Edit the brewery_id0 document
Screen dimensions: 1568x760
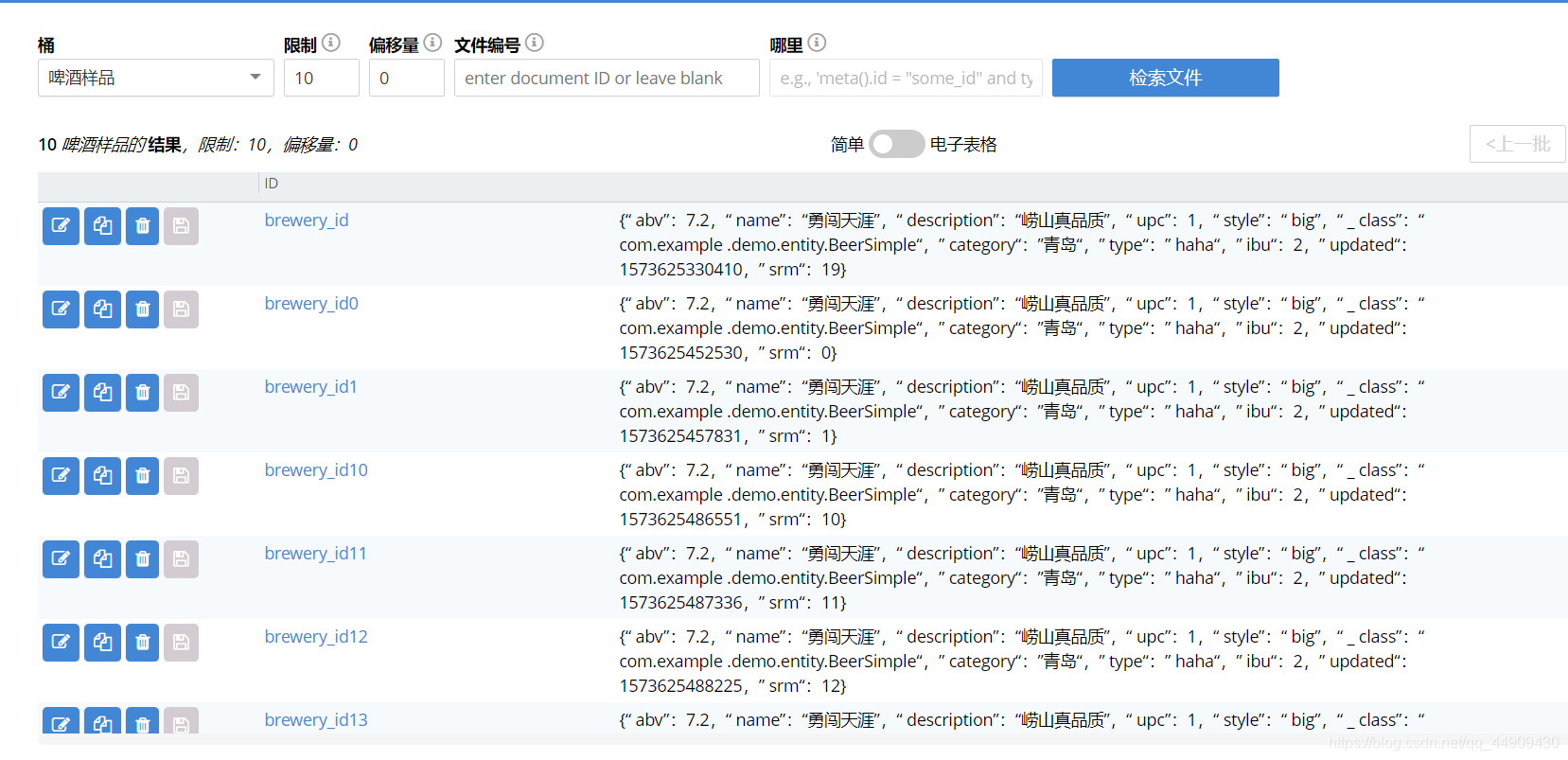click(61, 309)
